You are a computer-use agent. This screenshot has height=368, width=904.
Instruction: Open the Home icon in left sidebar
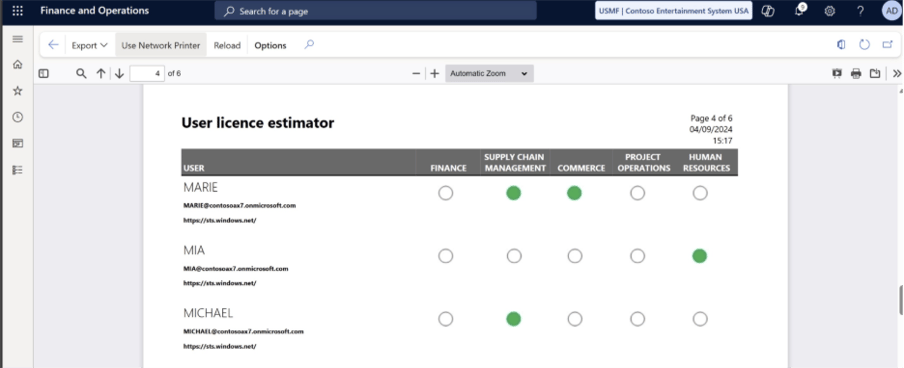click(18, 65)
